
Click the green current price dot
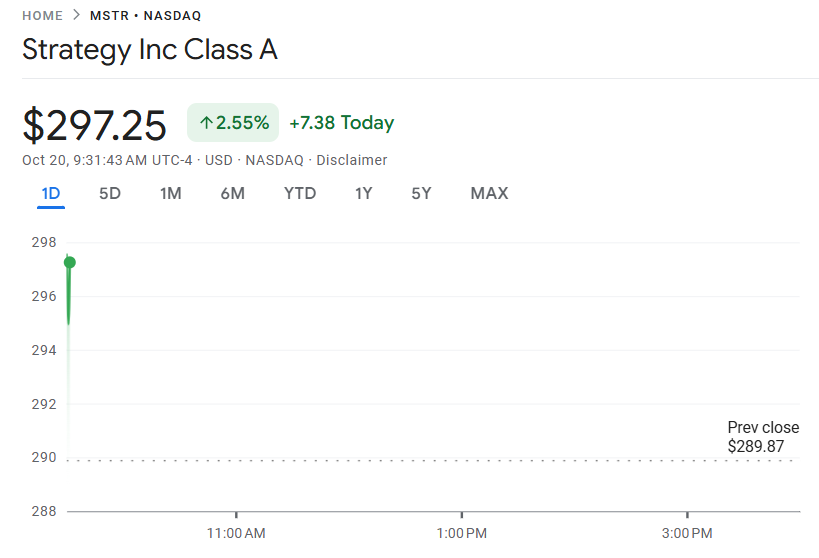click(x=69, y=262)
